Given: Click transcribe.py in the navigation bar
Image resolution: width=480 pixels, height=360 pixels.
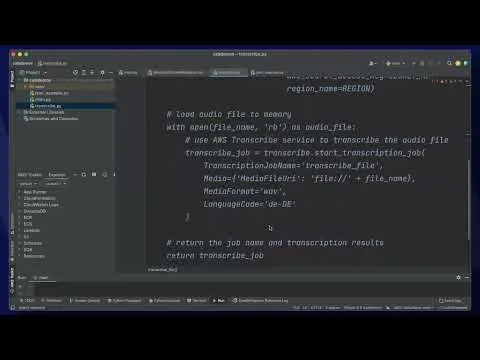Looking at the screenshot, I should point(52,63).
